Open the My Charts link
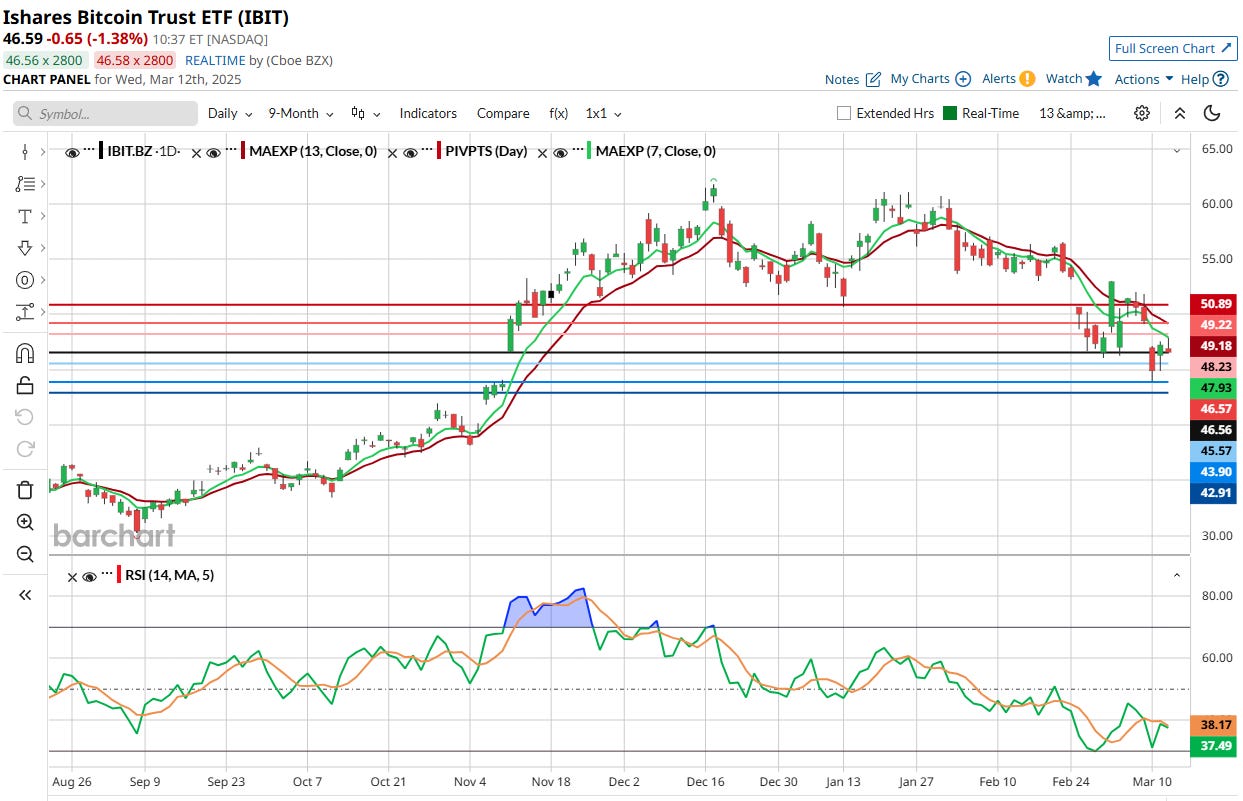 tap(920, 79)
